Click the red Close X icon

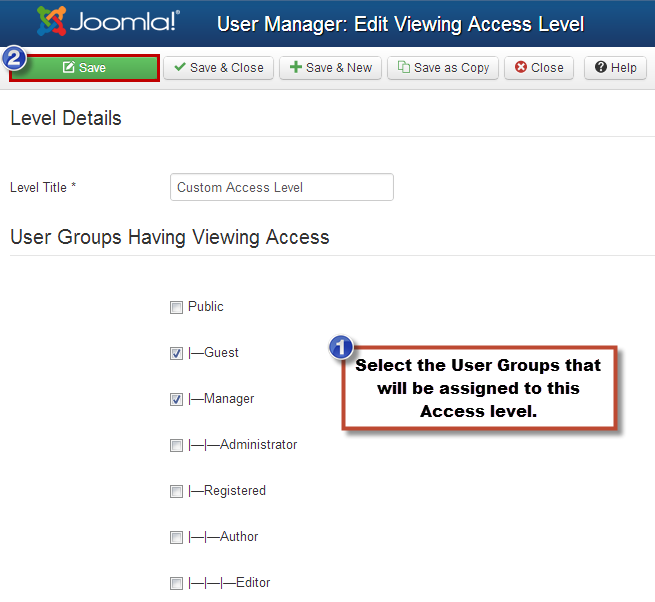click(x=520, y=67)
